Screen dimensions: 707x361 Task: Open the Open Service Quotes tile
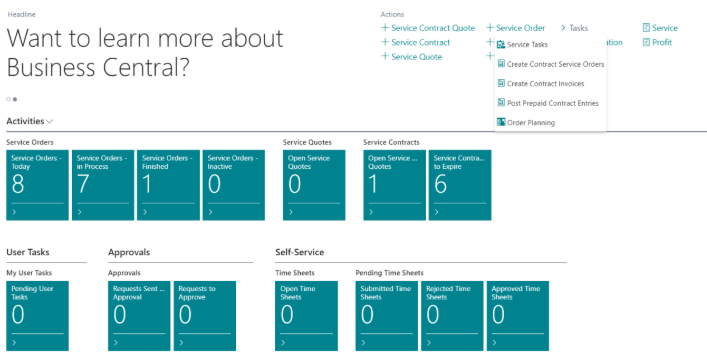coord(314,185)
